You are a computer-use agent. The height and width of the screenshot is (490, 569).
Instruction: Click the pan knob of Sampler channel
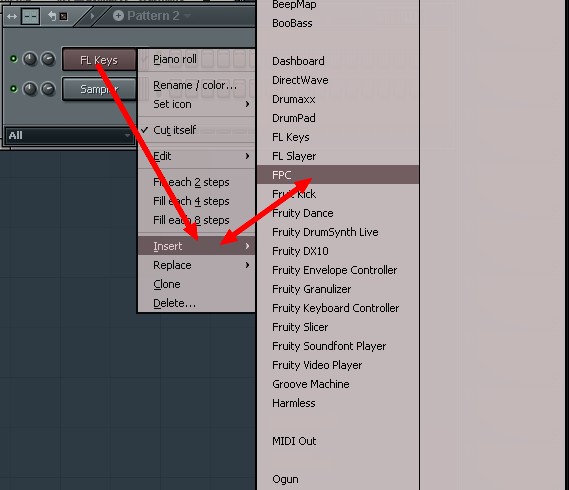point(30,89)
